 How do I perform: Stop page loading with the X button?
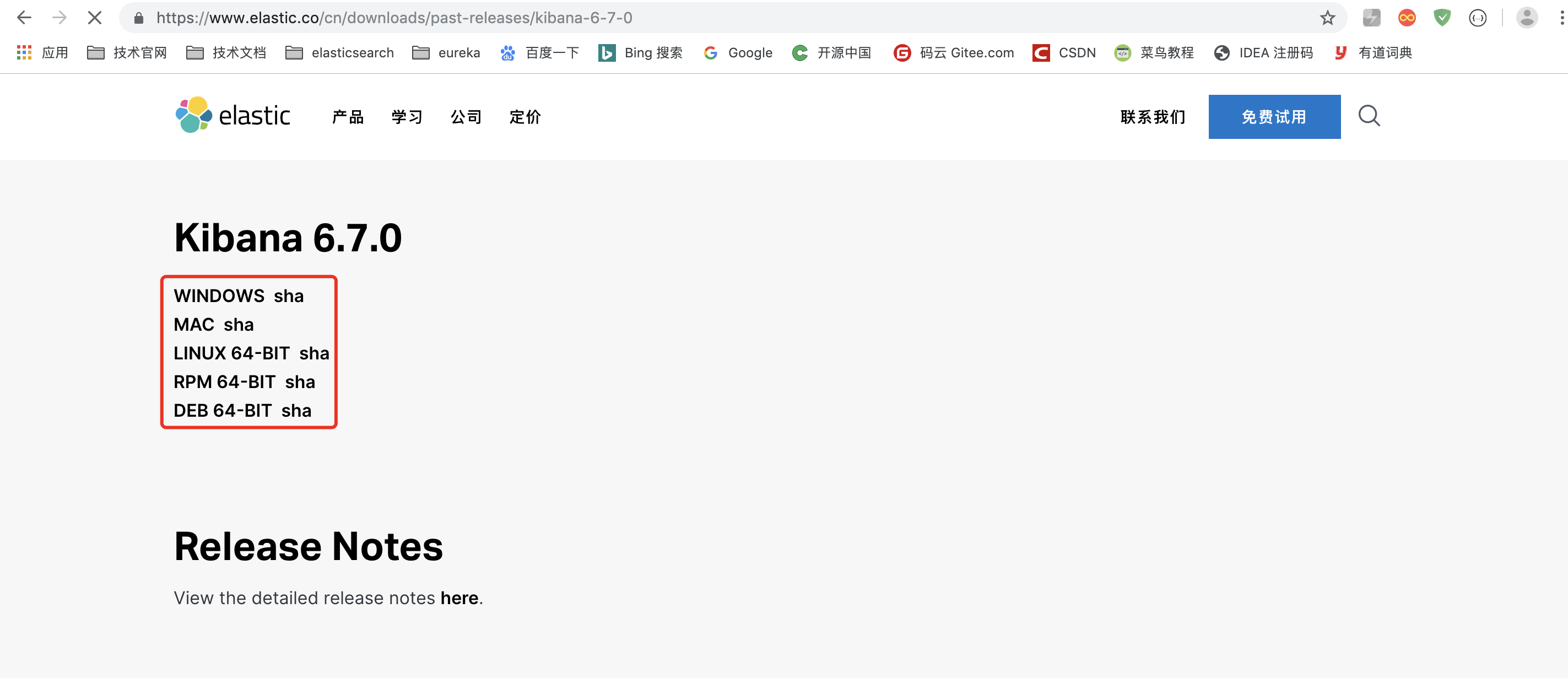click(94, 18)
